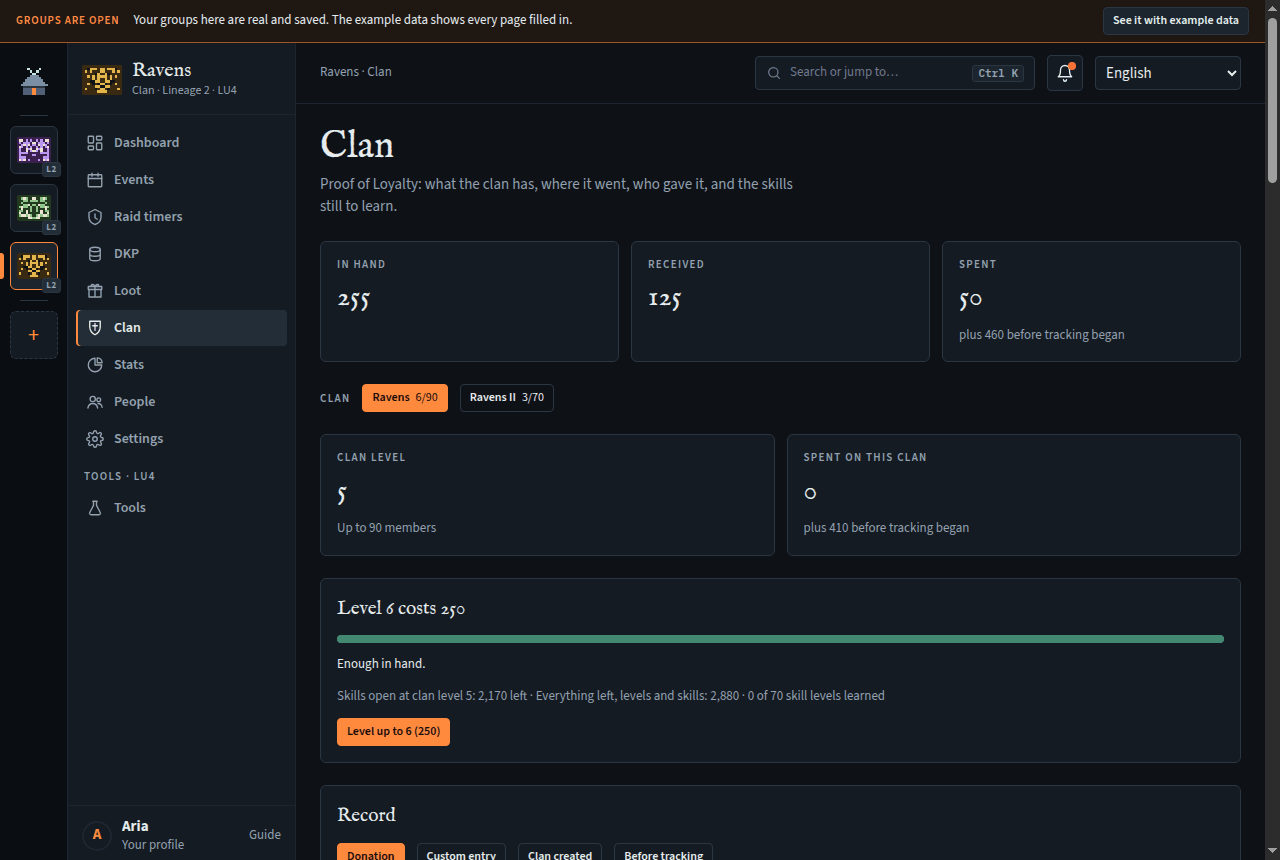Open Loot via the gift icon
This screenshot has height=860, width=1280.
coord(95,291)
